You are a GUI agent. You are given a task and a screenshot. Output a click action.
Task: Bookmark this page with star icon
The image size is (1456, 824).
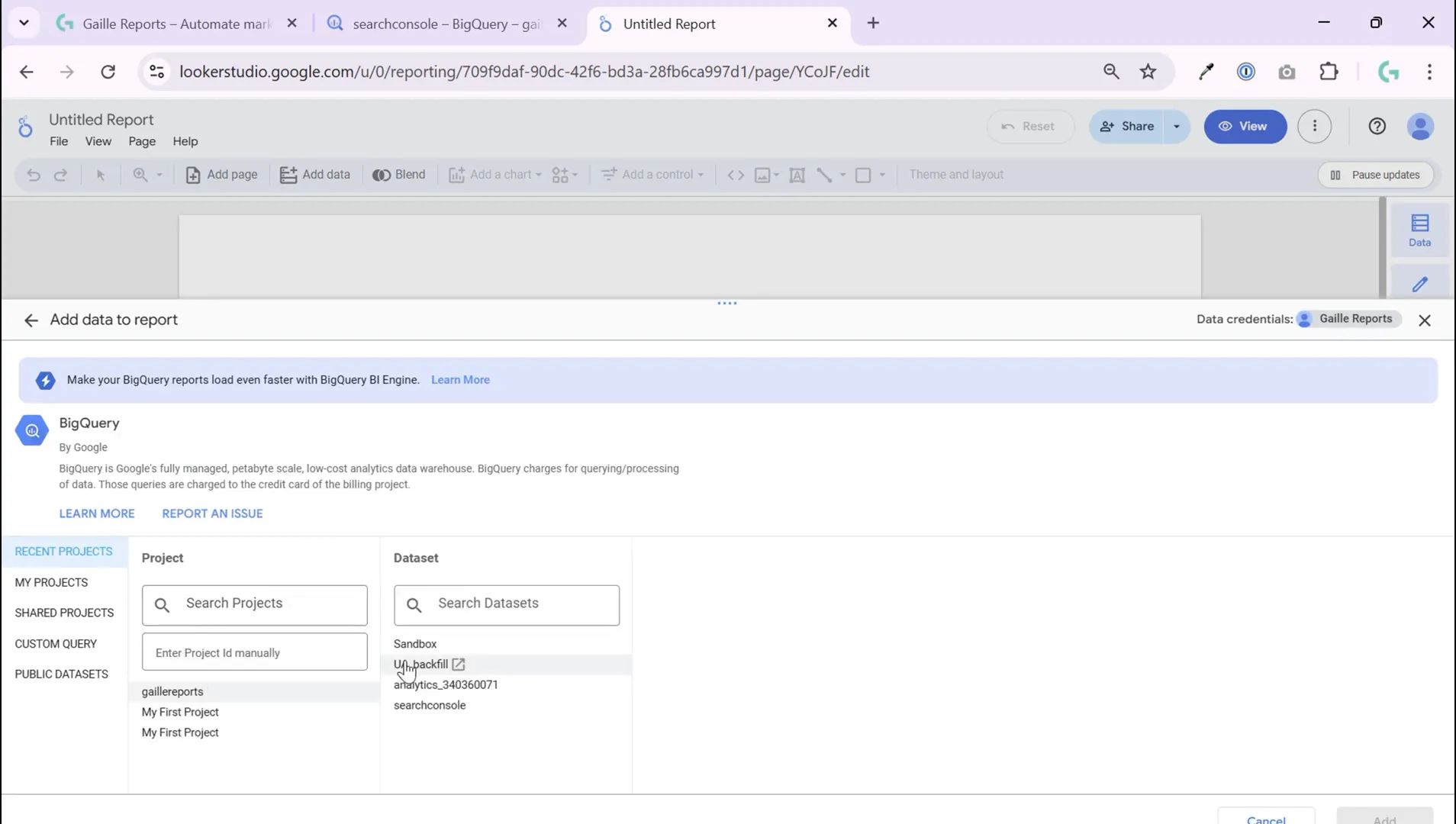[x=1148, y=72]
